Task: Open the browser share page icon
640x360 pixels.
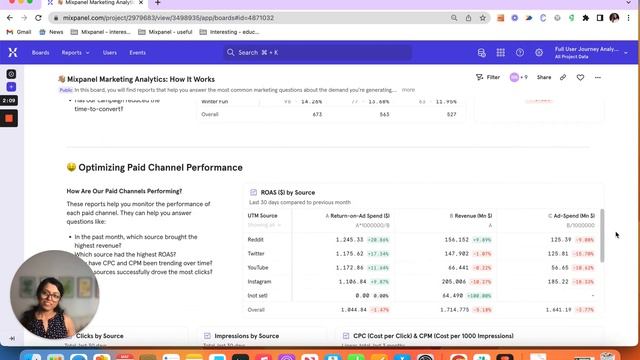Action: point(468,18)
